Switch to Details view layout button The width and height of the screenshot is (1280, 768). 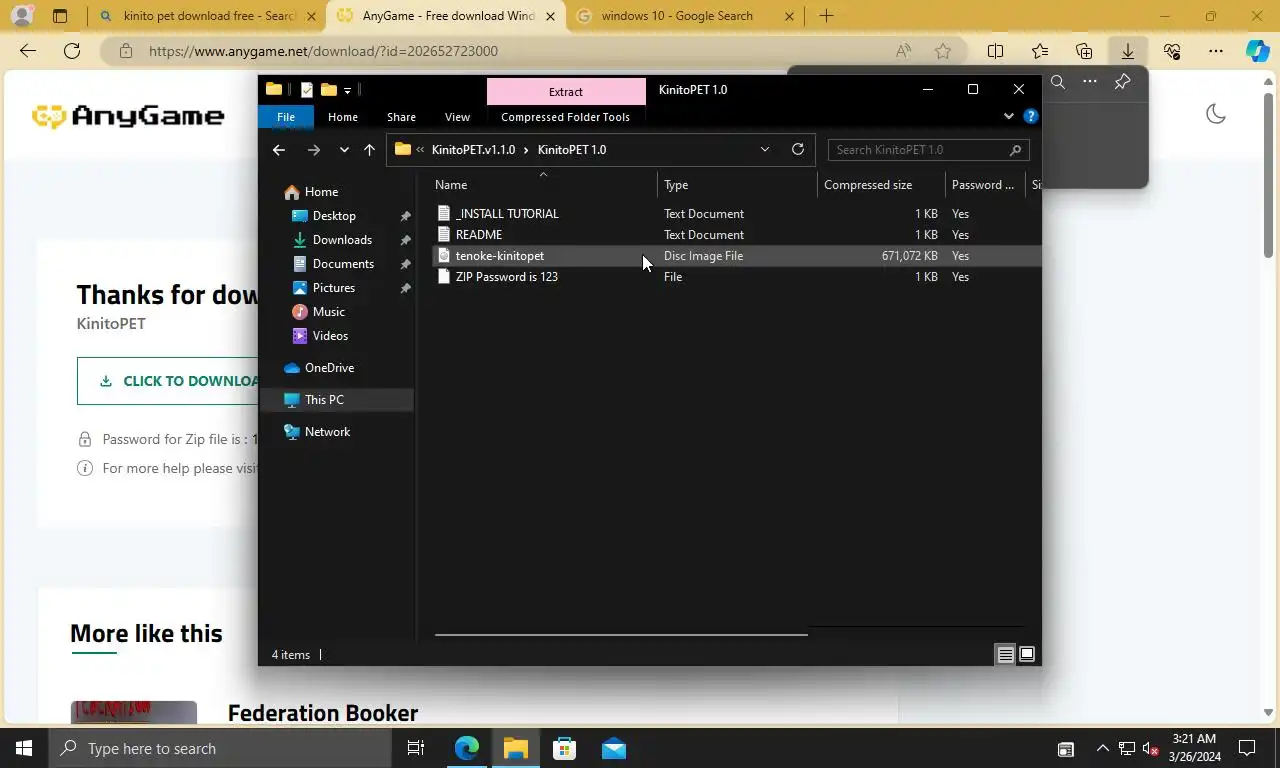click(x=1006, y=655)
